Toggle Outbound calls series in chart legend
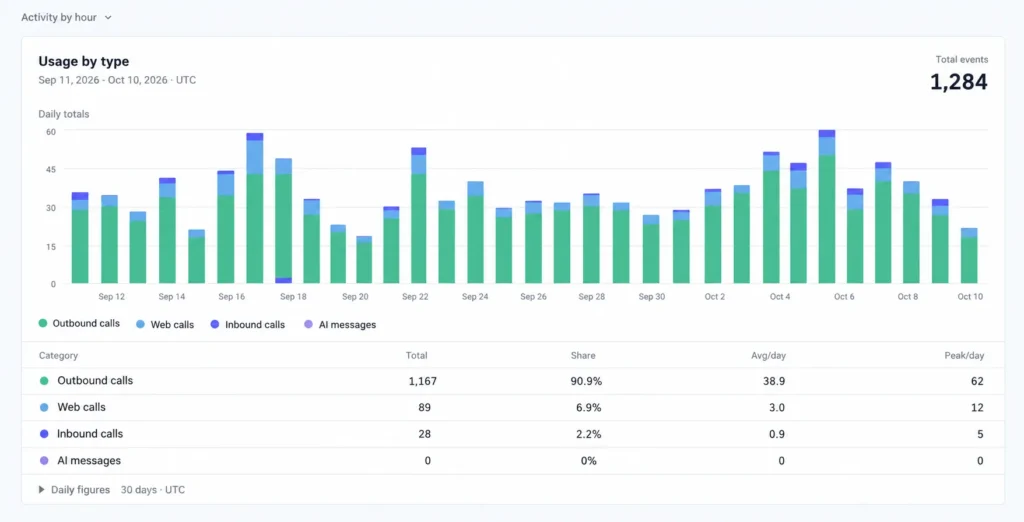Image resolution: width=1024 pixels, height=522 pixels. (x=79, y=323)
